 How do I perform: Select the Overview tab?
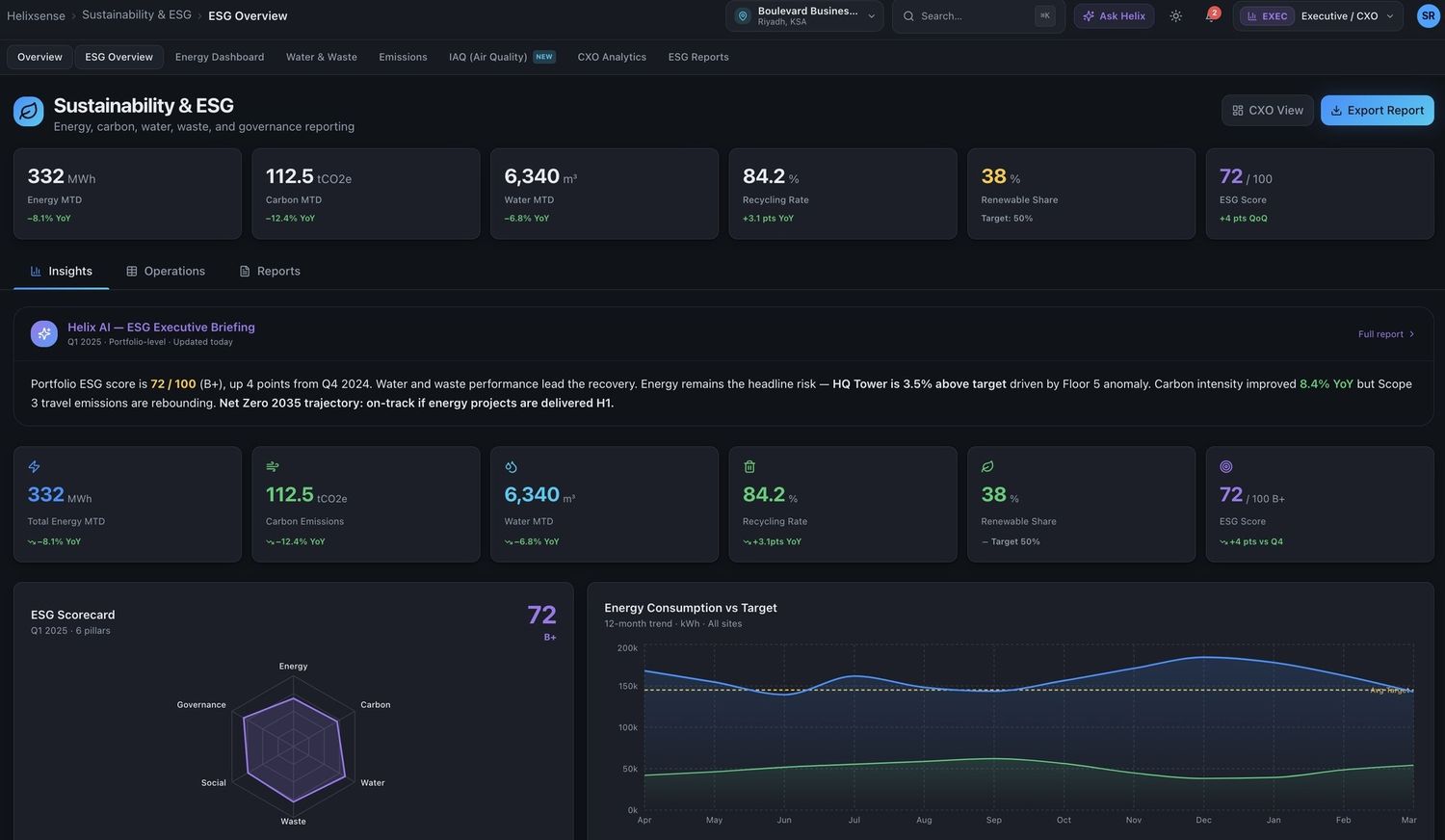(39, 57)
